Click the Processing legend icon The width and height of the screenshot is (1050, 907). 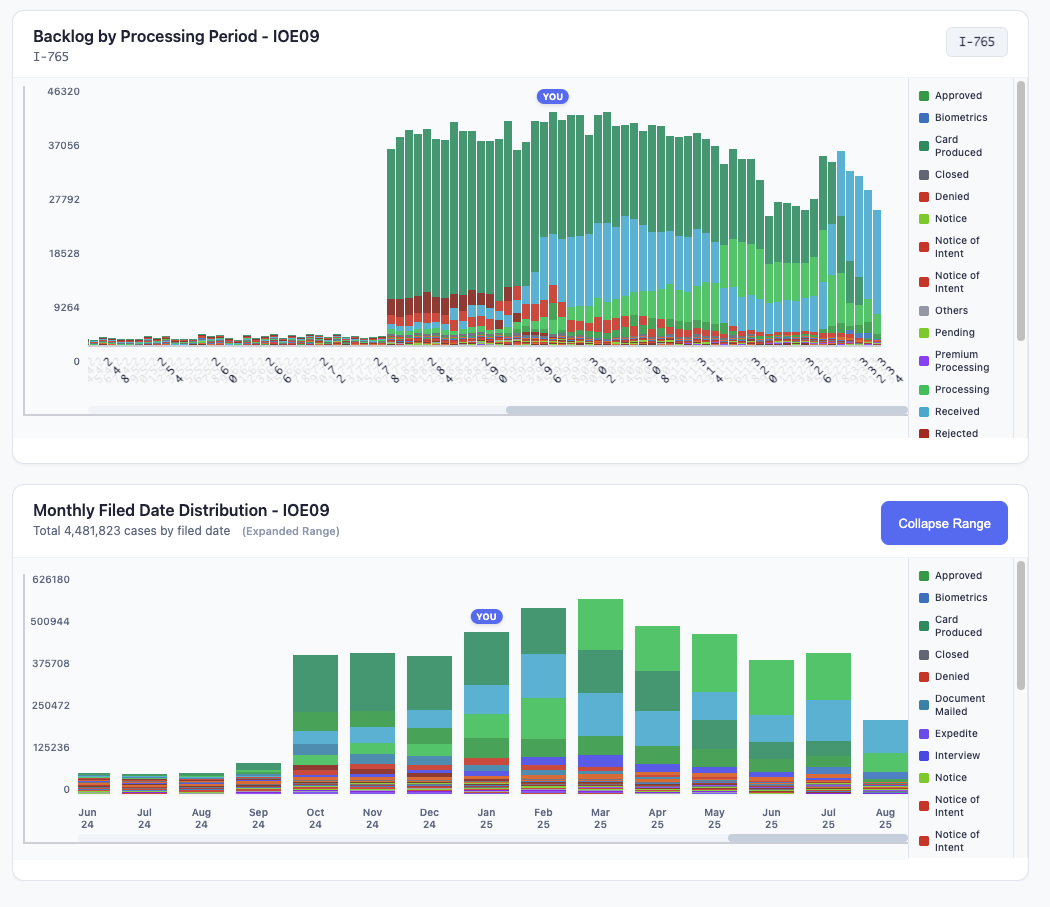[x=922, y=389]
